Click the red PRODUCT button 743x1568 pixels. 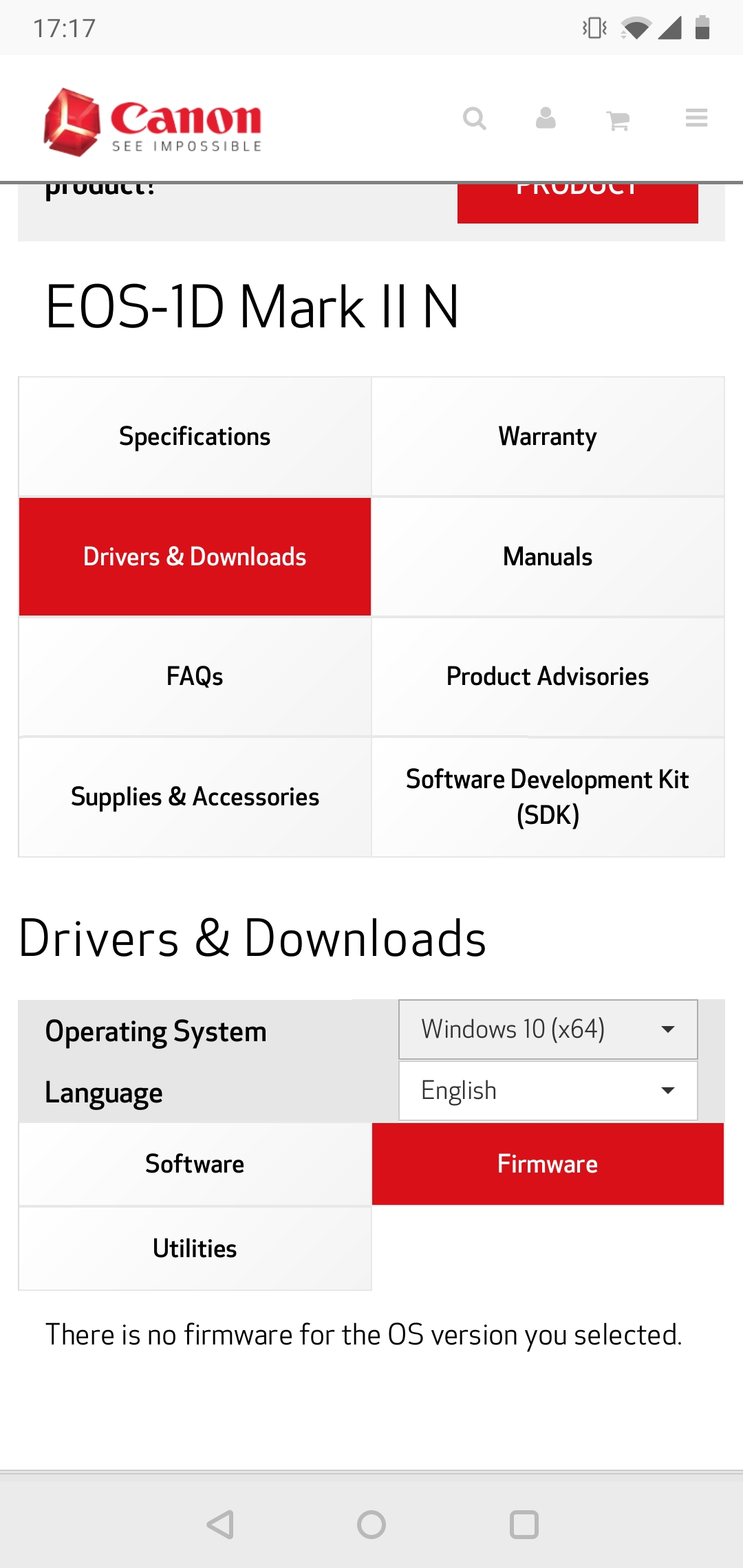pyautogui.click(x=577, y=199)
